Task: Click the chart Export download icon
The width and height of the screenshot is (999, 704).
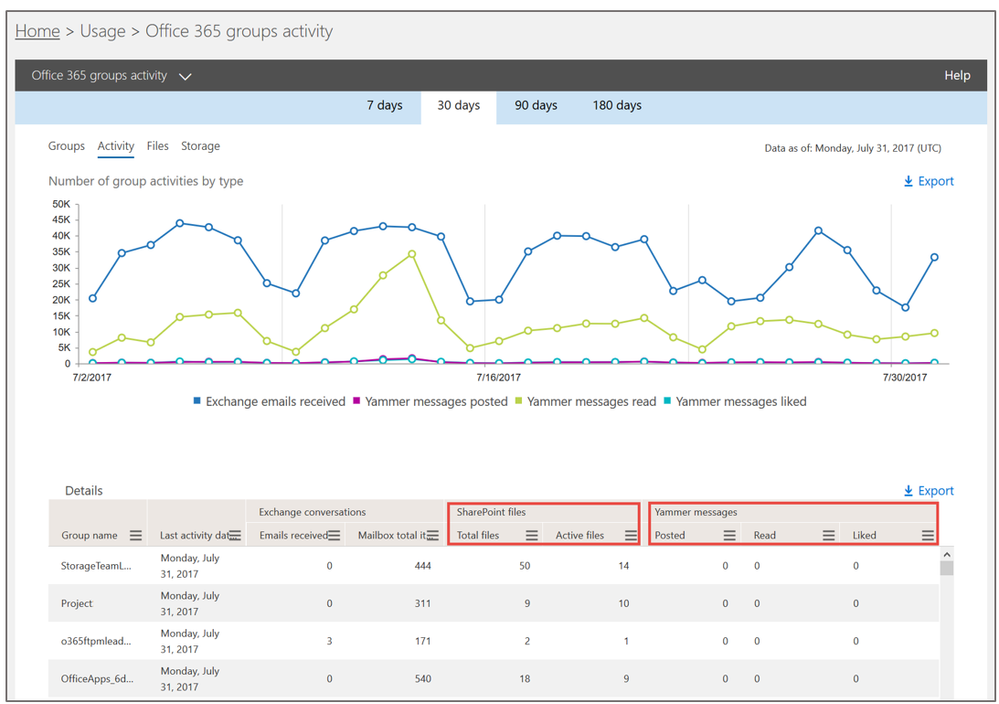Action: coord(909,181)
